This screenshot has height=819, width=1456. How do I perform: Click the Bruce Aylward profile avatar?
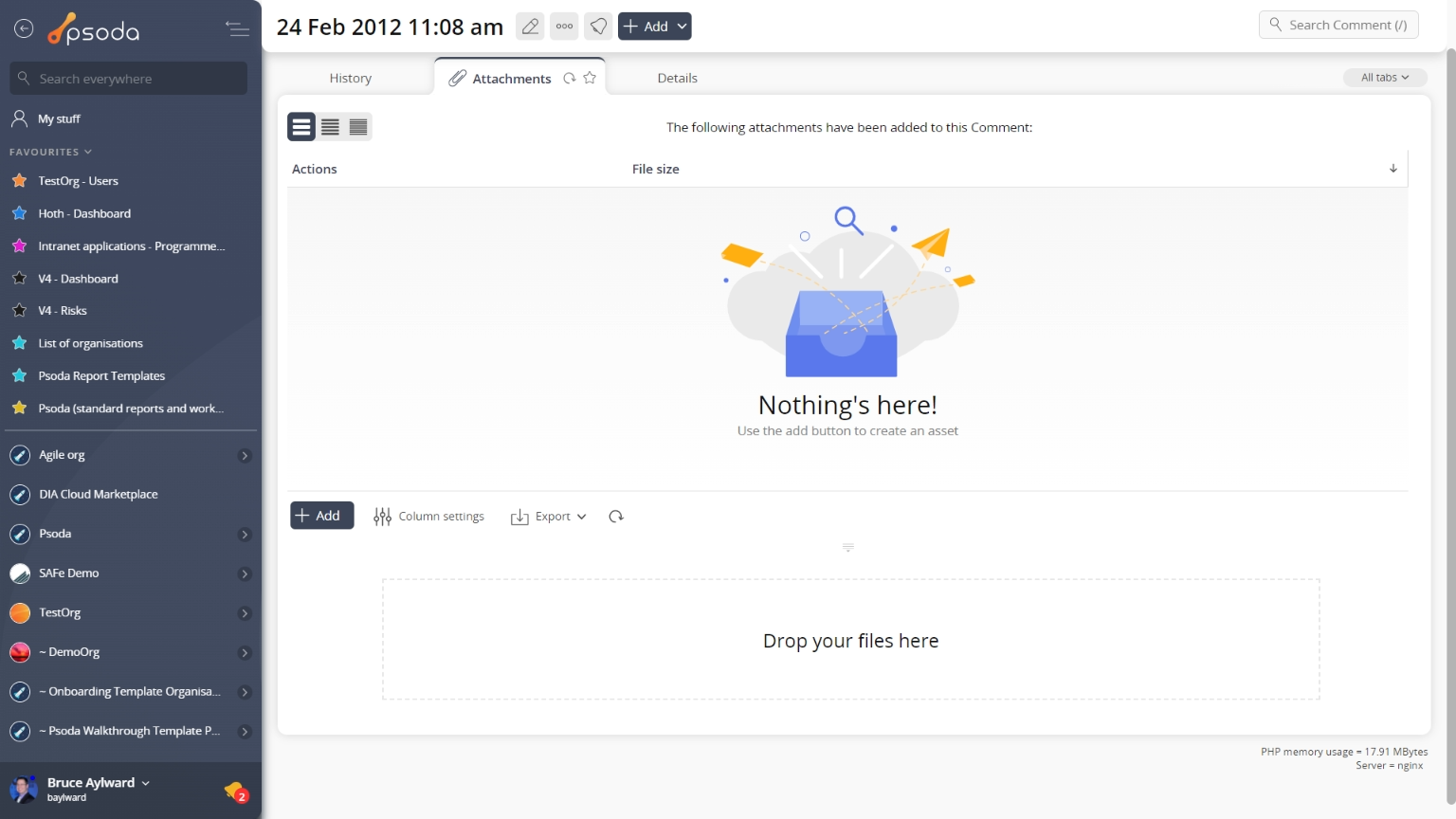tap(24, 789)
